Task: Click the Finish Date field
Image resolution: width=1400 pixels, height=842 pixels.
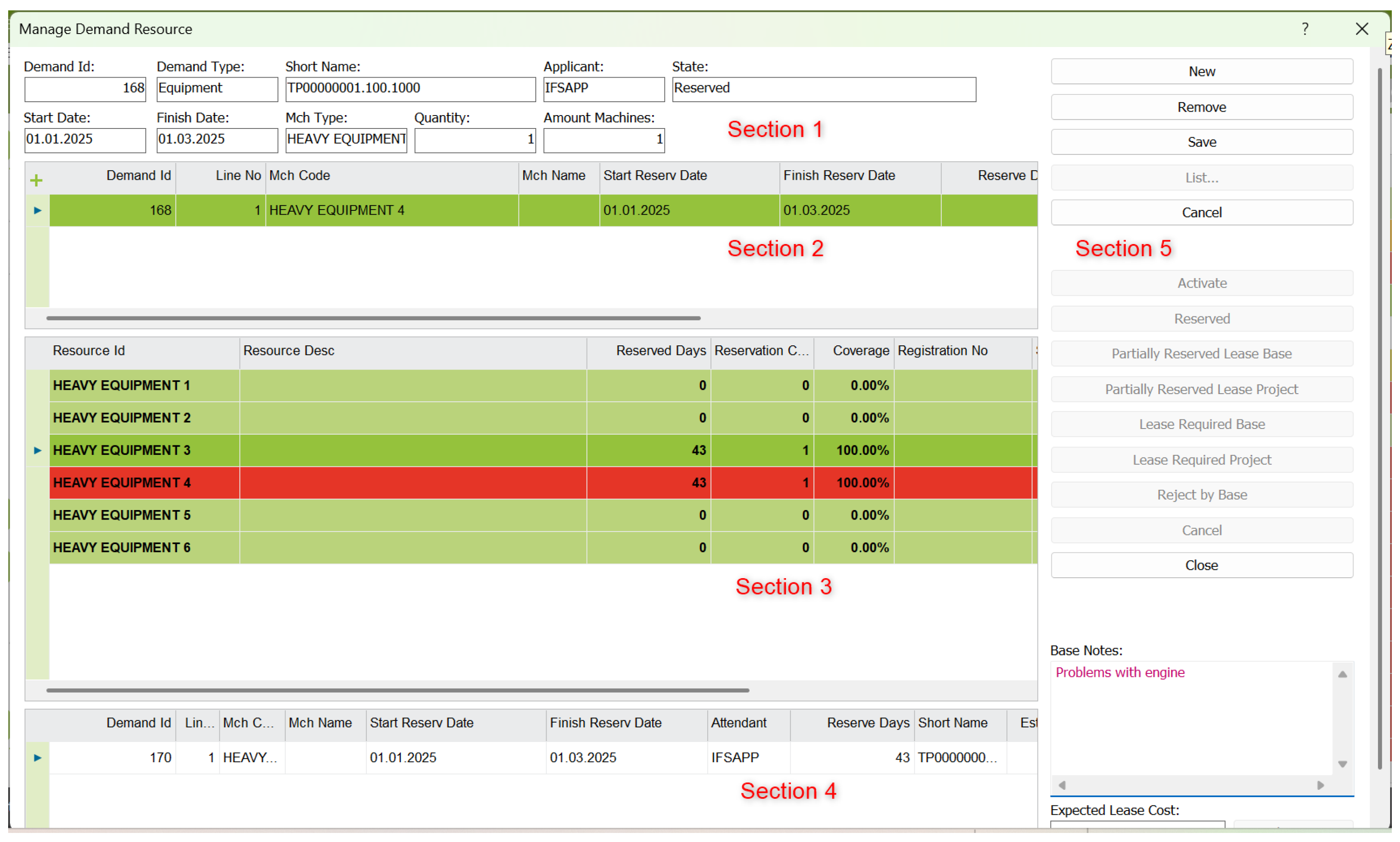Action: [217, 140]
